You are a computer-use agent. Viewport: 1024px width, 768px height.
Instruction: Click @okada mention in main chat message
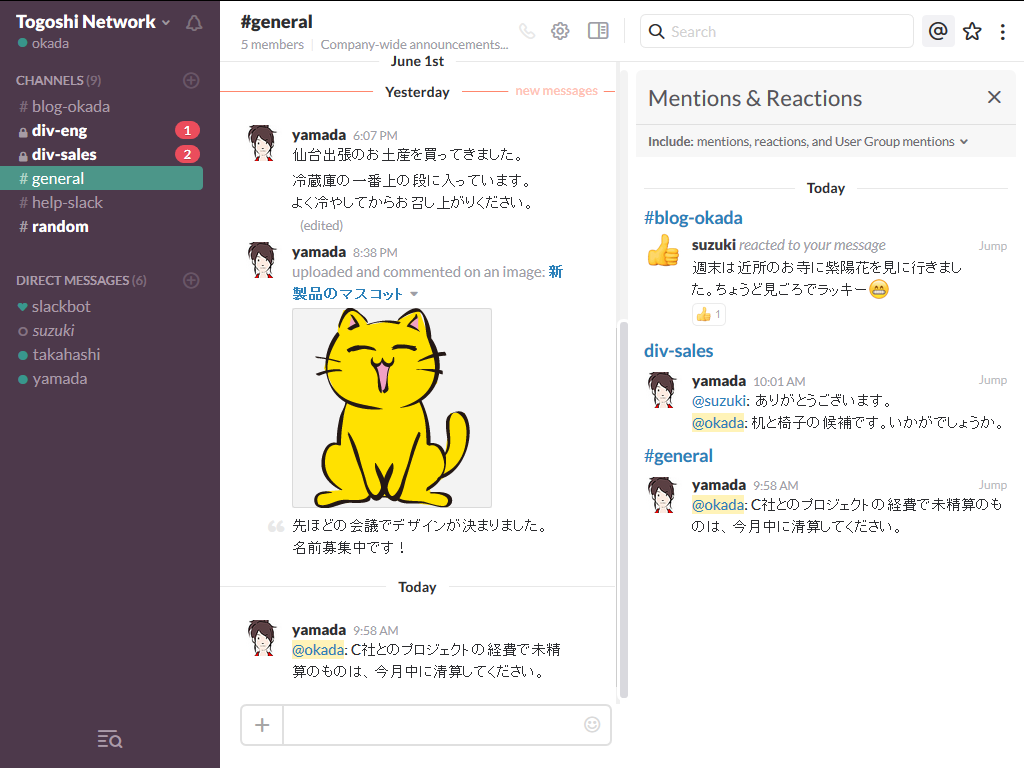coord(317,650)
